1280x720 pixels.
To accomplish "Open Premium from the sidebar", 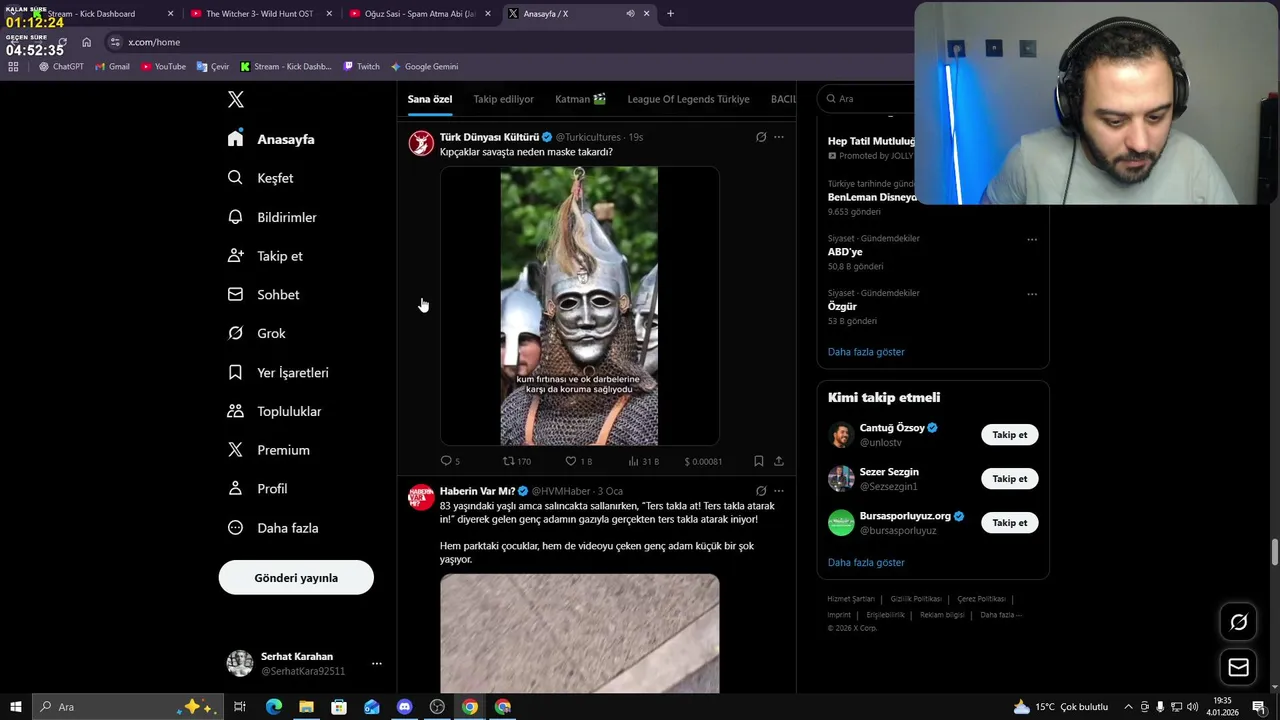I will coord(268,450).
